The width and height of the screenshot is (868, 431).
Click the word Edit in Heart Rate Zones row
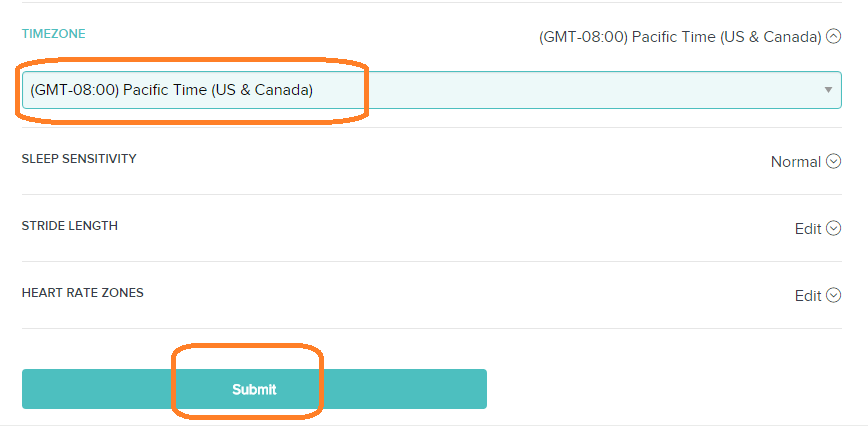[x=808, y=296]
